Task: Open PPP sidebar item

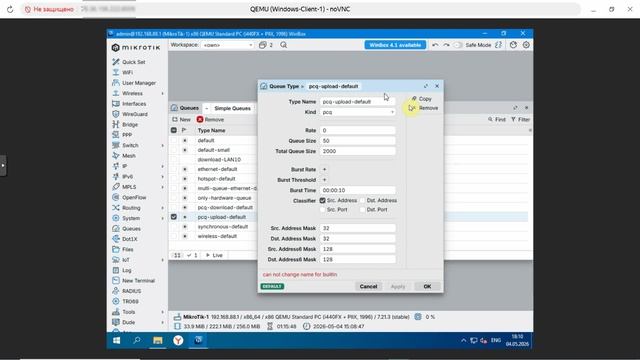Action: (127, 135)
